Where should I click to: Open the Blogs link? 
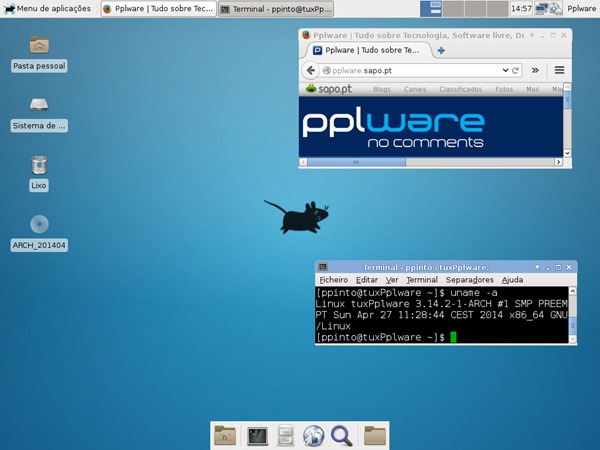[382, 89]
